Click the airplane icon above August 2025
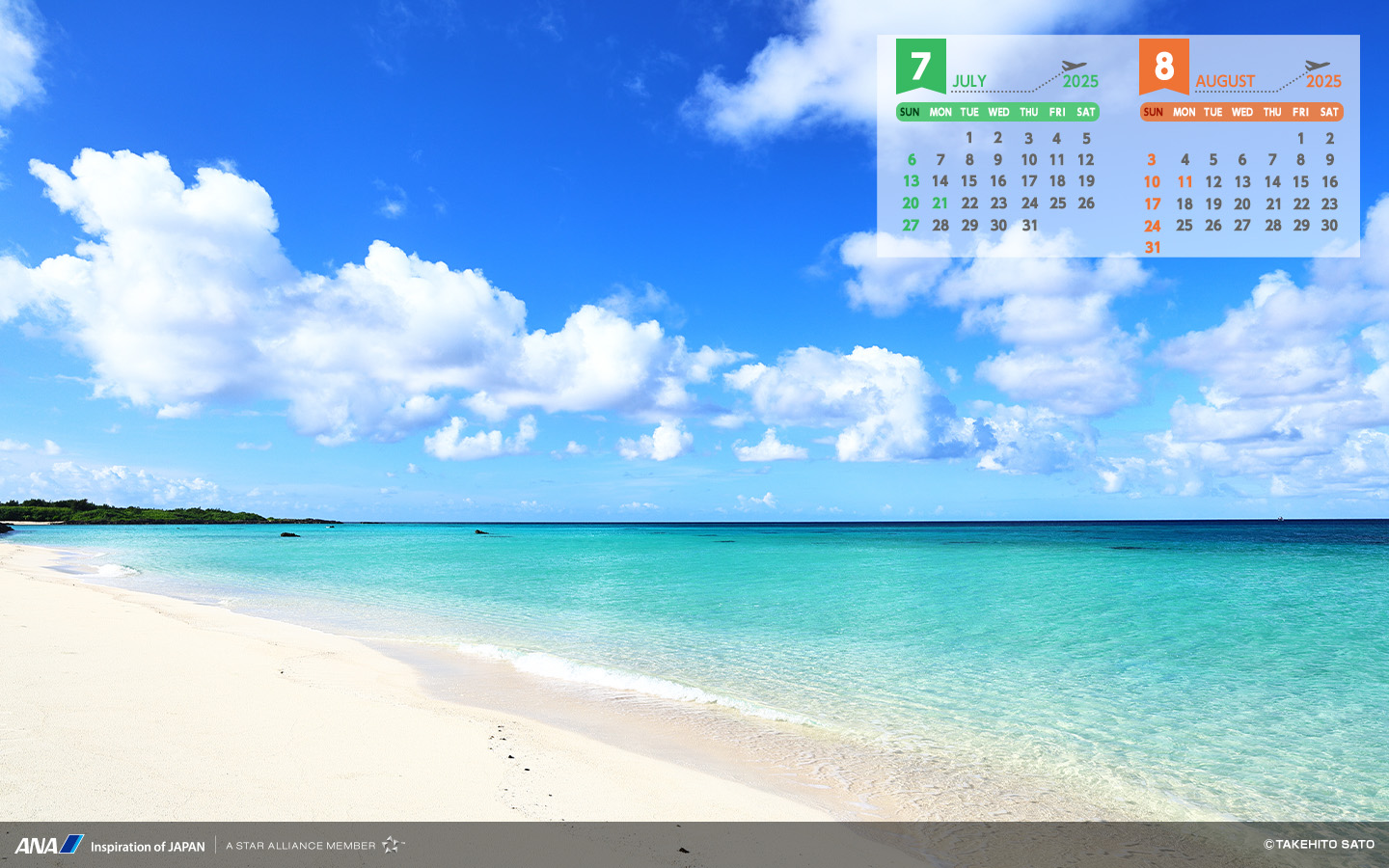Screen dimensions: 1389x868 pyautogui.click(x=1317, y=66)
